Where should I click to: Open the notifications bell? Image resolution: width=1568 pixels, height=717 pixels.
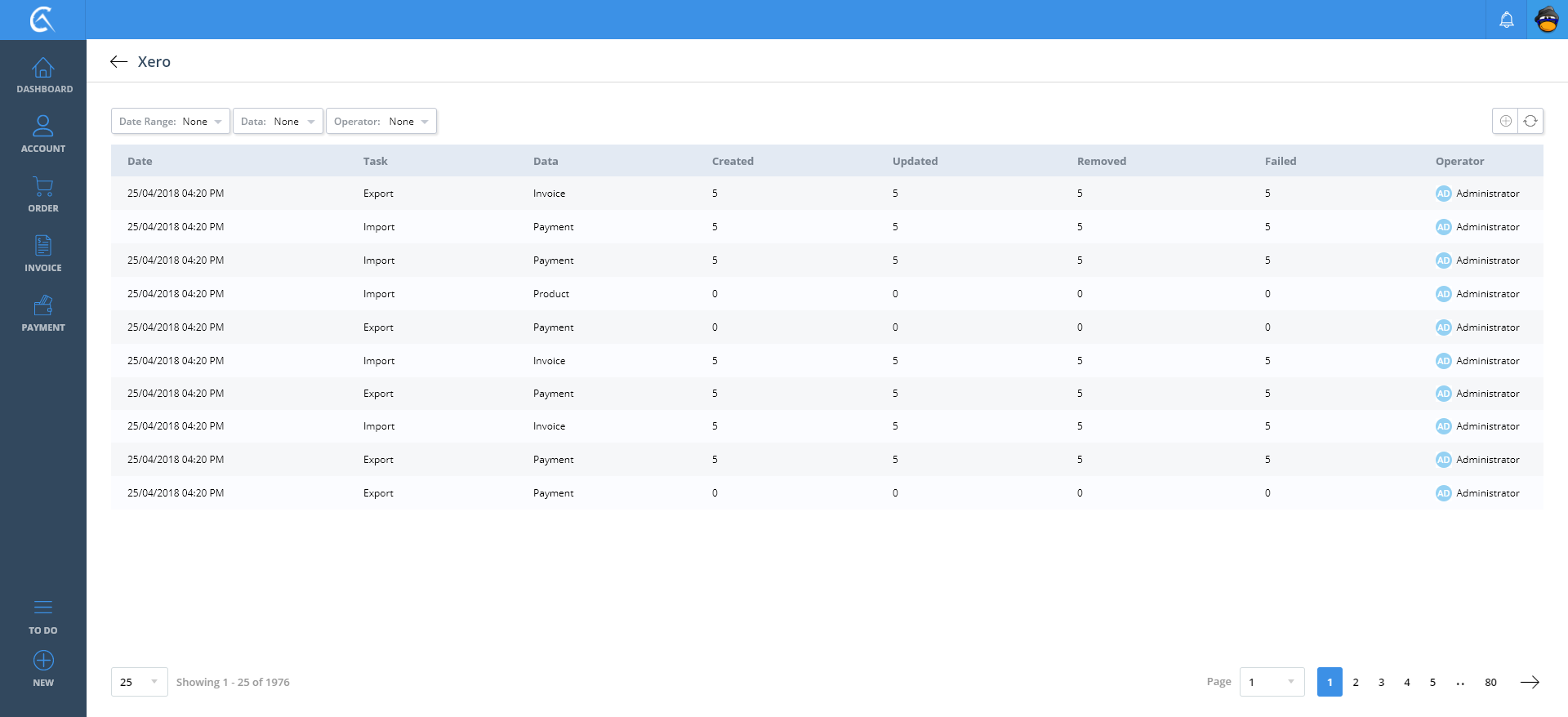pyautogui.click(x=1506, y=20)
